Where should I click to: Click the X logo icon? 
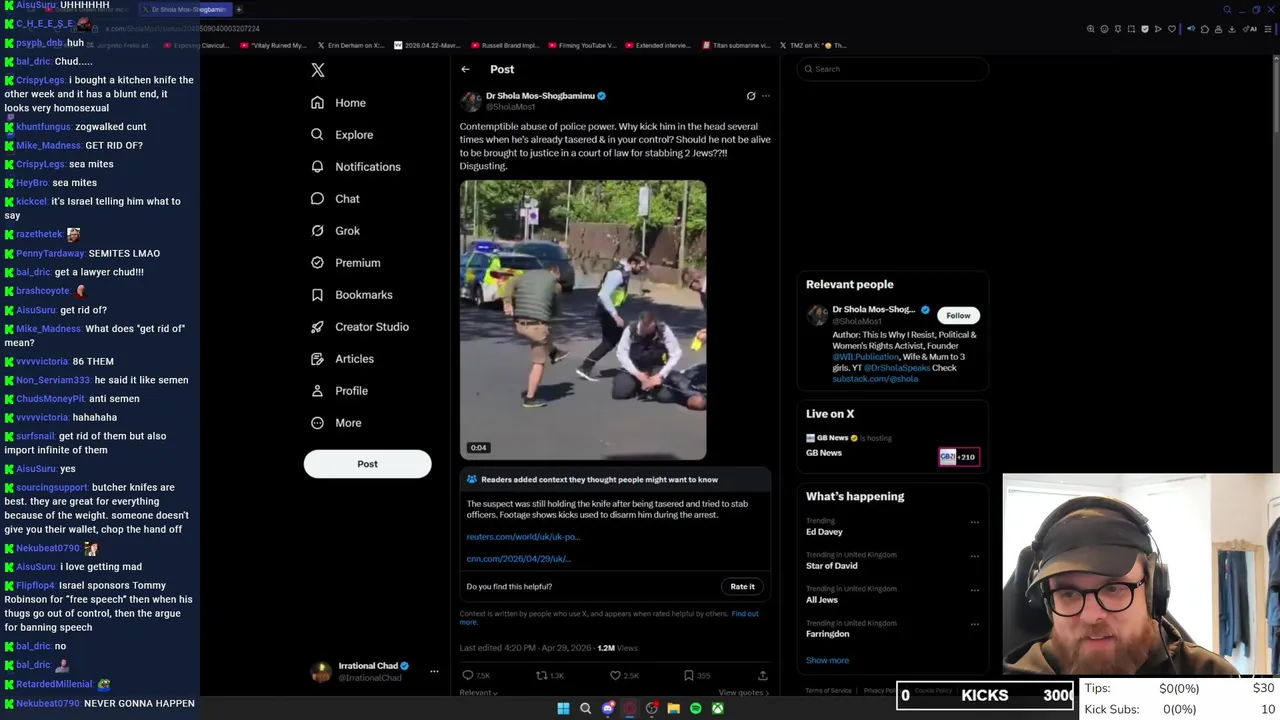(318, 70)
